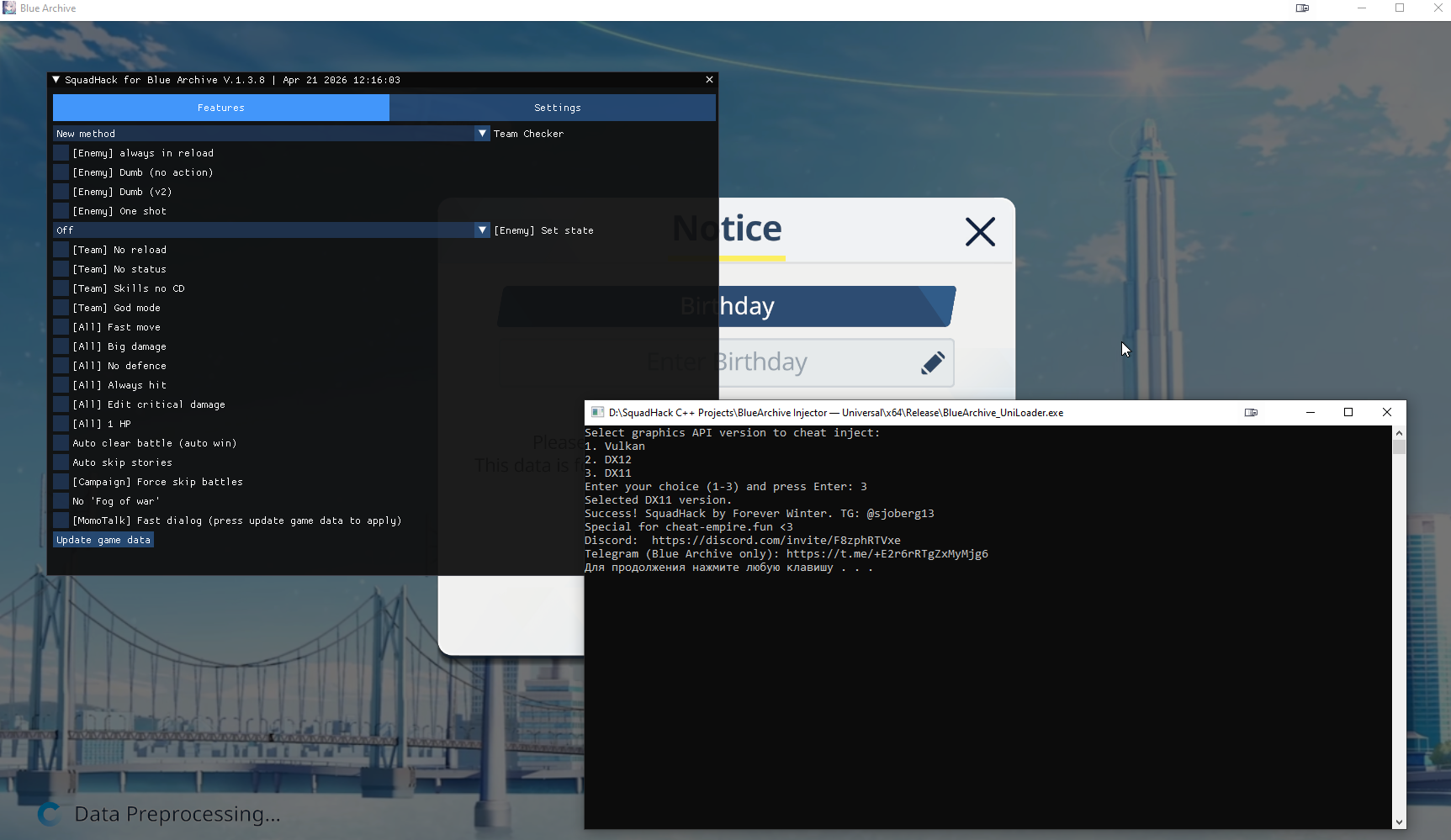Click the loading spinner beside Data Preprocessing

tap(50, 814)
